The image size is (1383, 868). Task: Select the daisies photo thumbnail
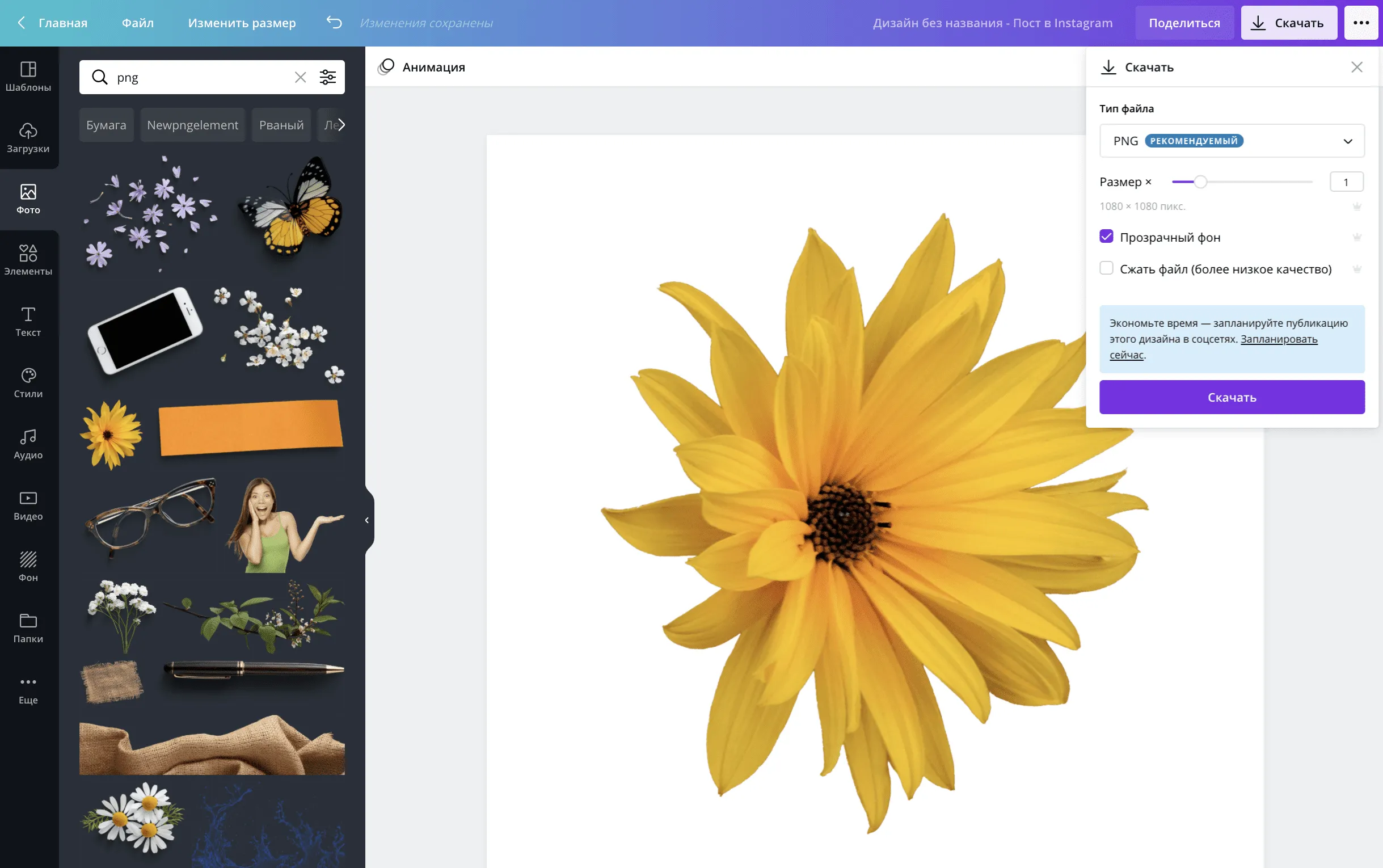tap(133, 817)
